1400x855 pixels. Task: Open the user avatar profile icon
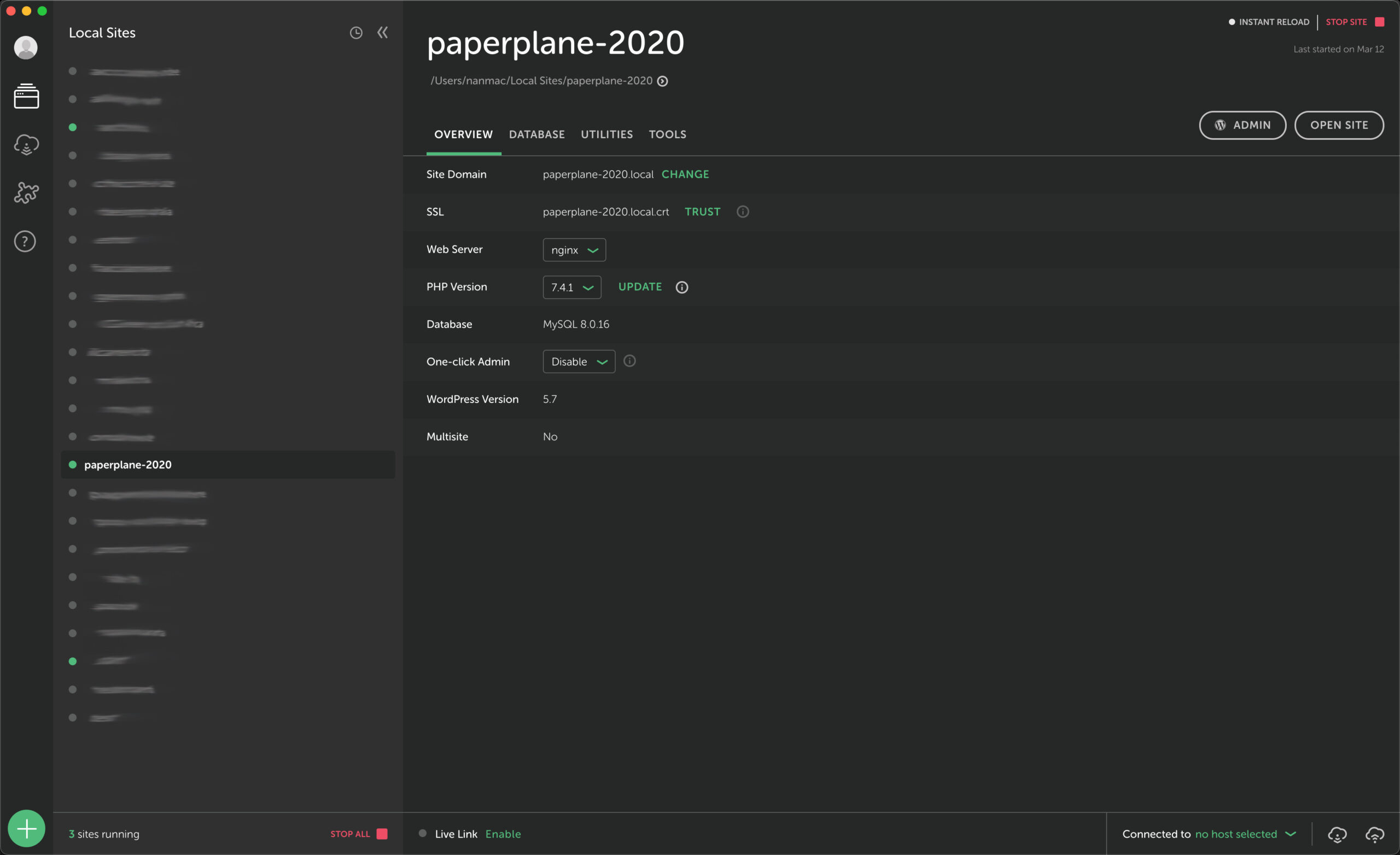26,48
